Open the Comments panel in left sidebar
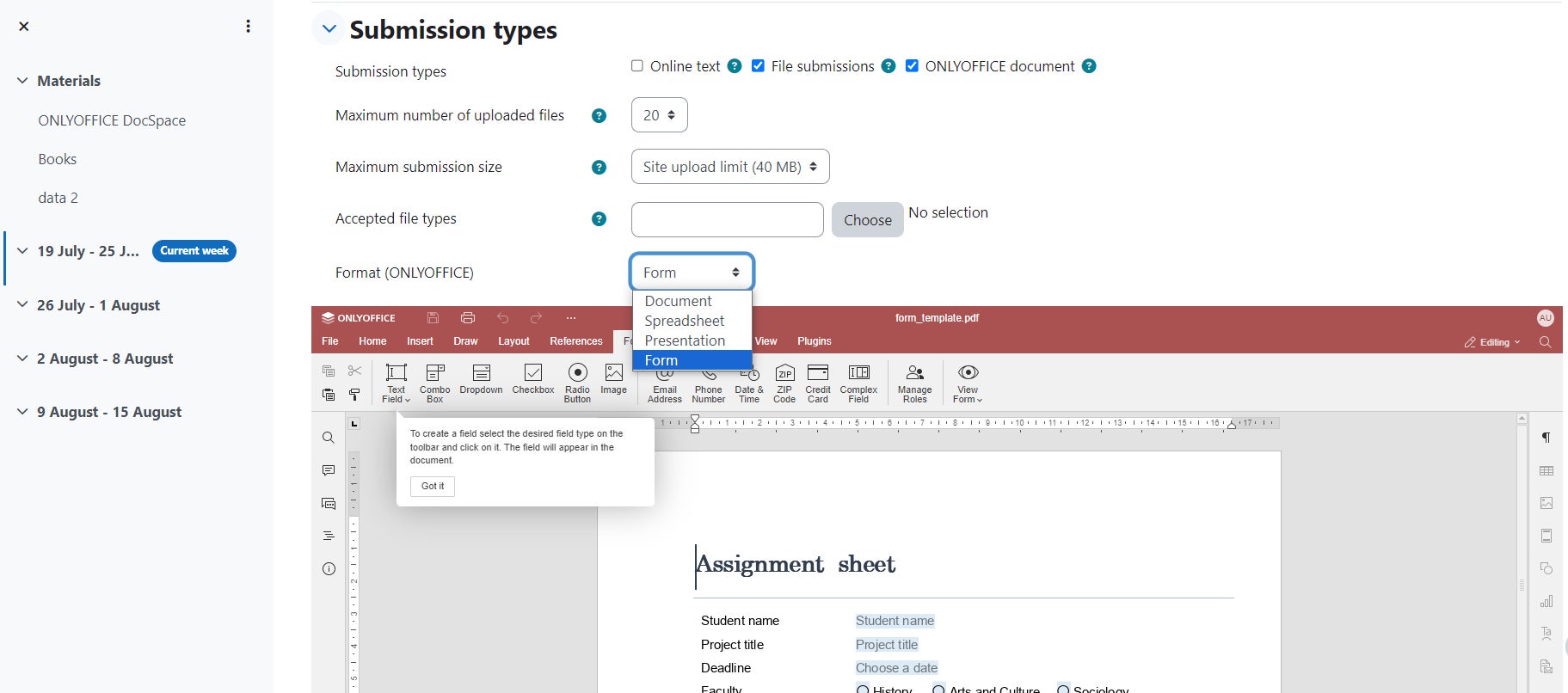The height and width of the screenshot is (693, 1568). [329, 470]
